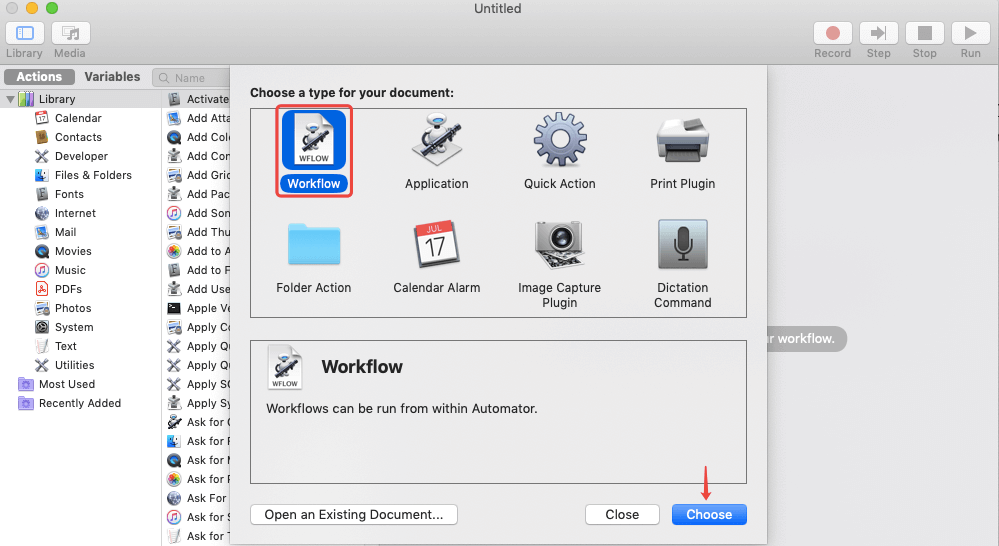Choose the Quick Action gear icon

[559, 141]
